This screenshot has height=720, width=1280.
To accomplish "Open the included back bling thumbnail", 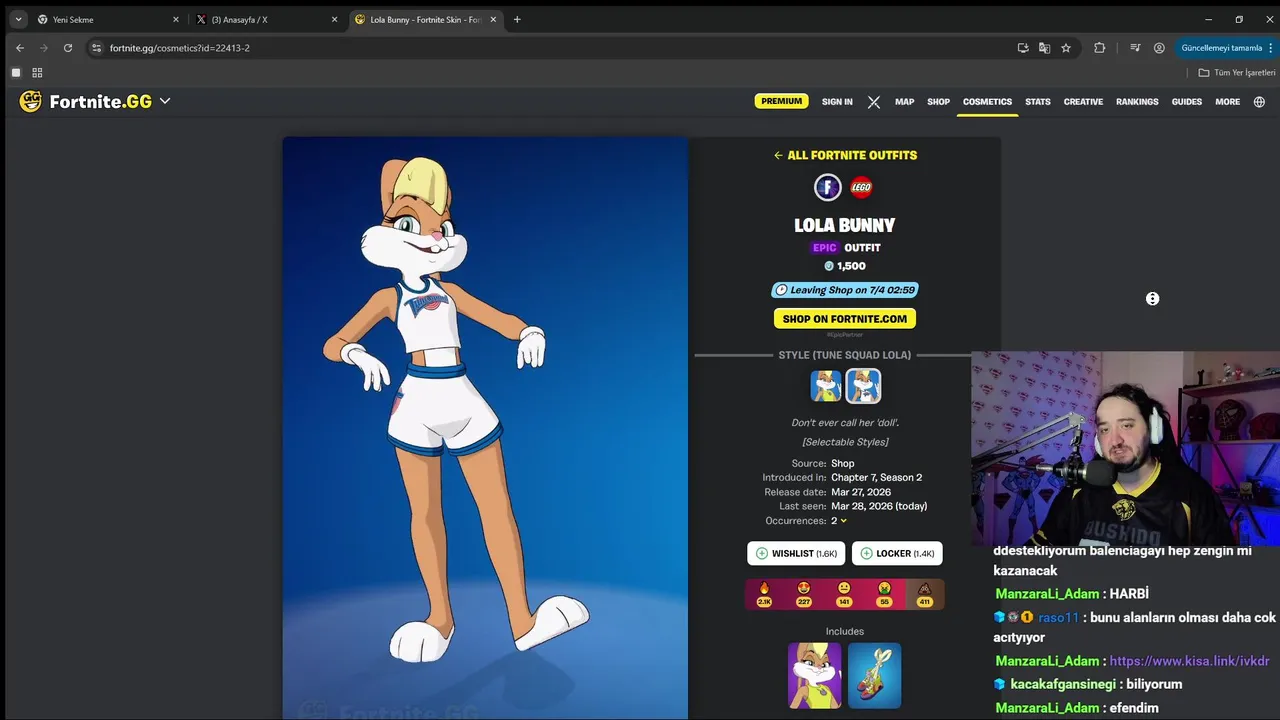I will [875, 676].
